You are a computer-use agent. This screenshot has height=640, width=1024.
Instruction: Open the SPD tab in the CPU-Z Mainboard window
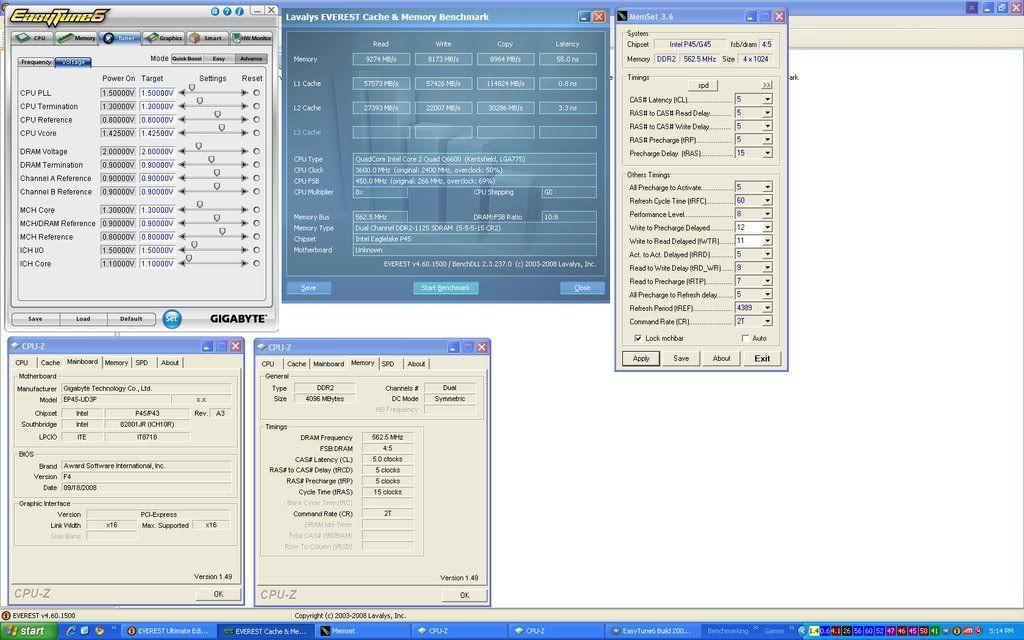[142, 362]
